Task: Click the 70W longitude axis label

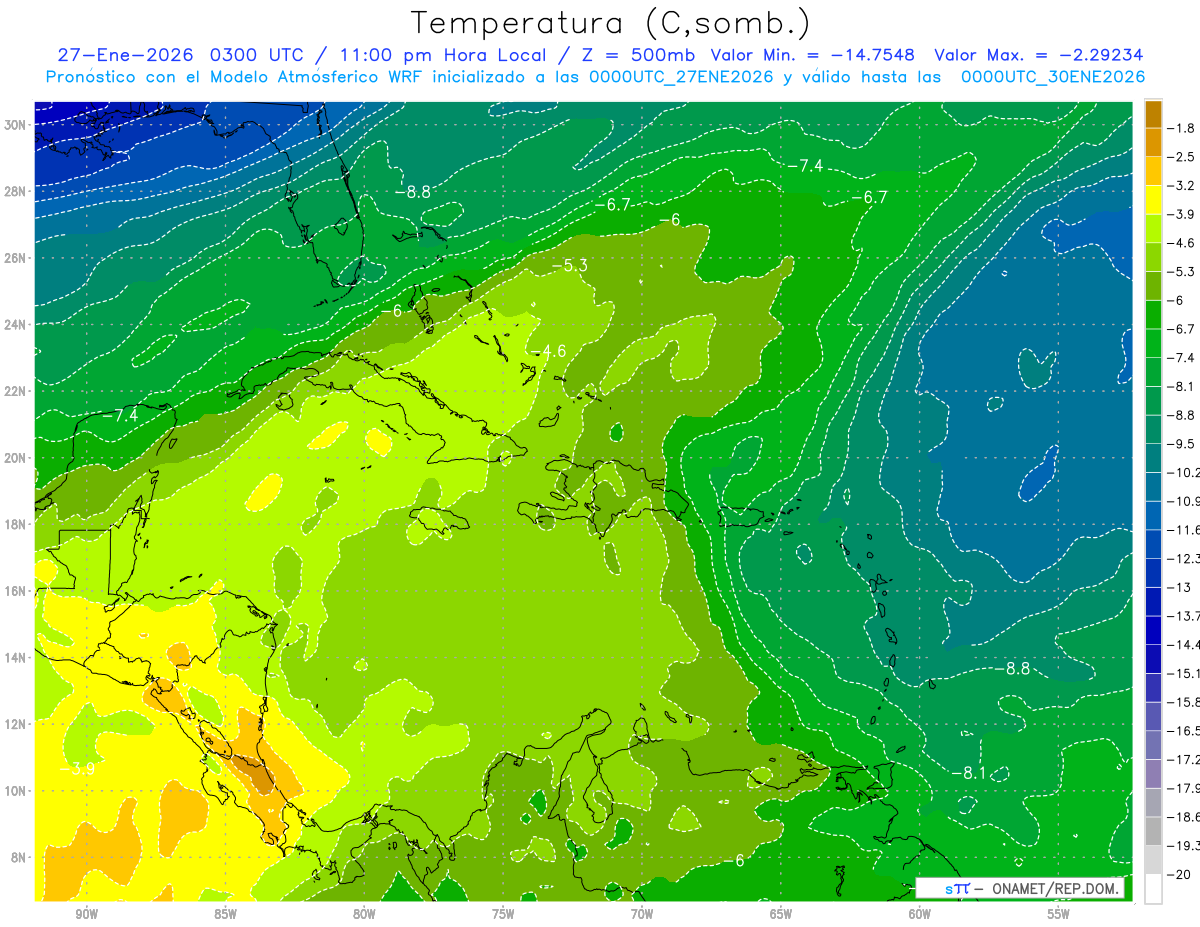Action: tap(642, 914)
